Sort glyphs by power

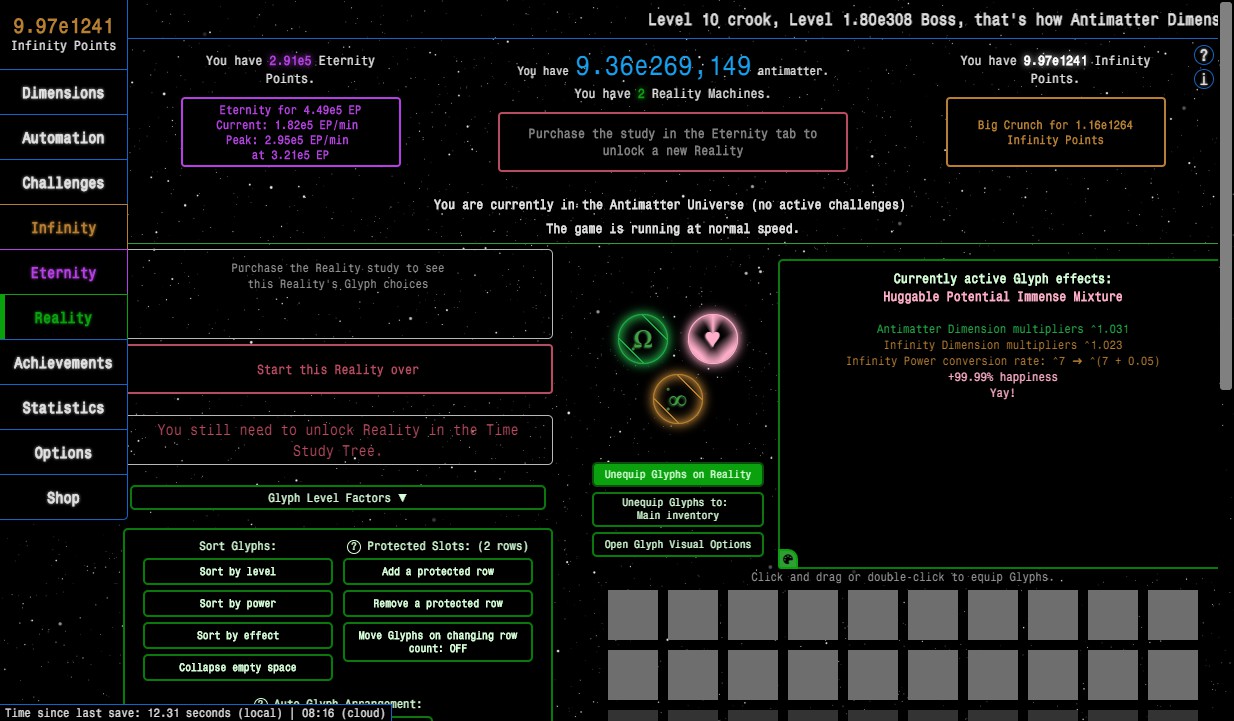(x=238, y=604)
